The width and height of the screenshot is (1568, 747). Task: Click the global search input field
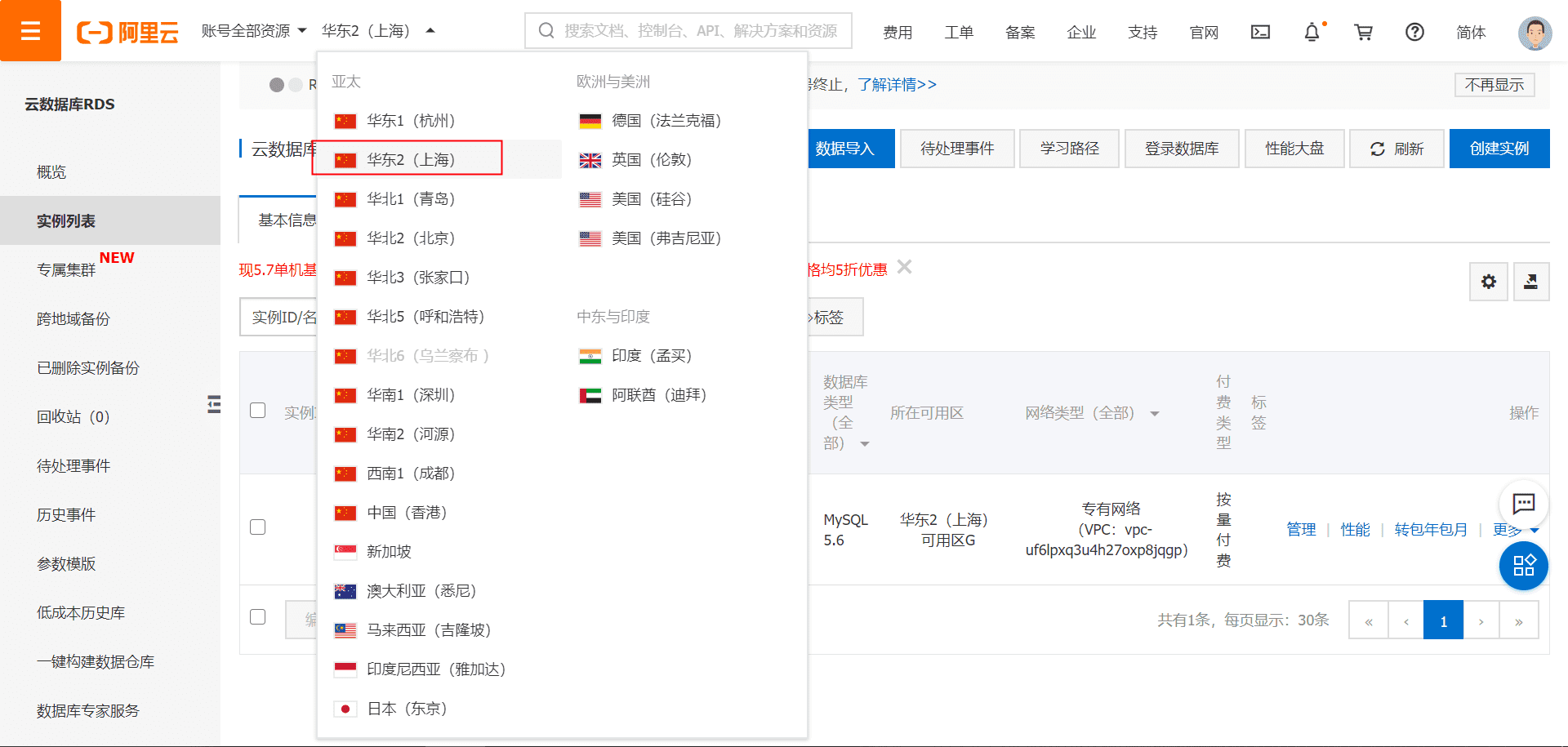(688, 31)
